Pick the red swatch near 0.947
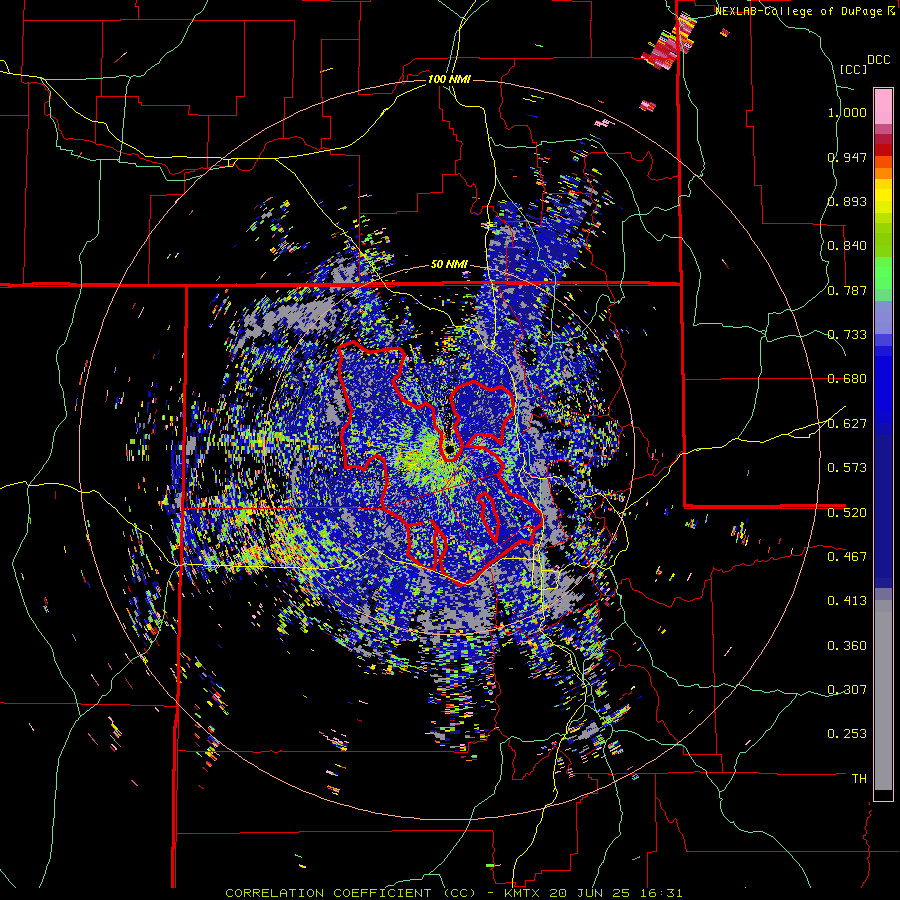This screenshot has width=900, height=900. coord(883,150)
